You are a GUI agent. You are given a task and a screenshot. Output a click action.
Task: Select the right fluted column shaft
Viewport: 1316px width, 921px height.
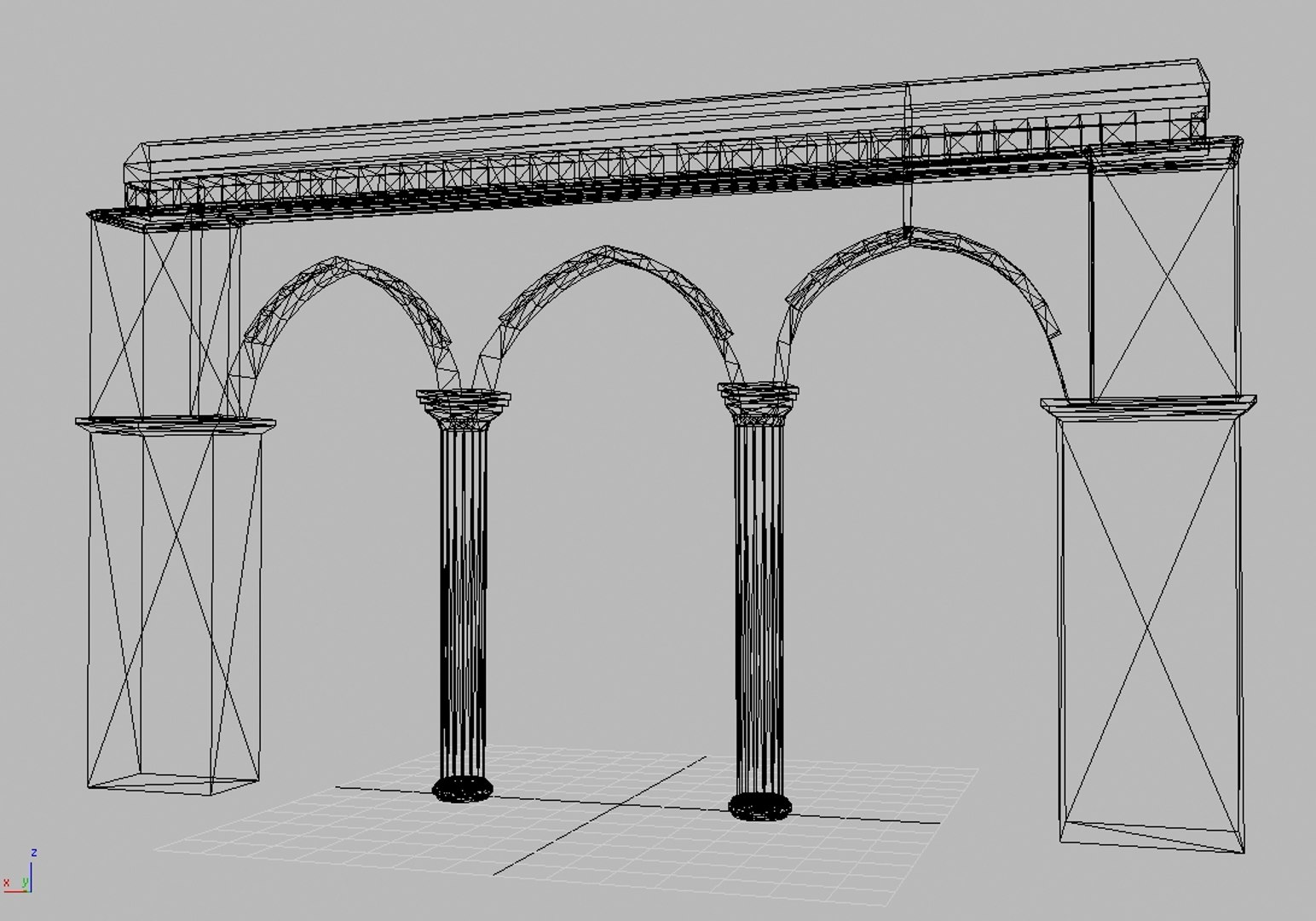click(759, 608)
